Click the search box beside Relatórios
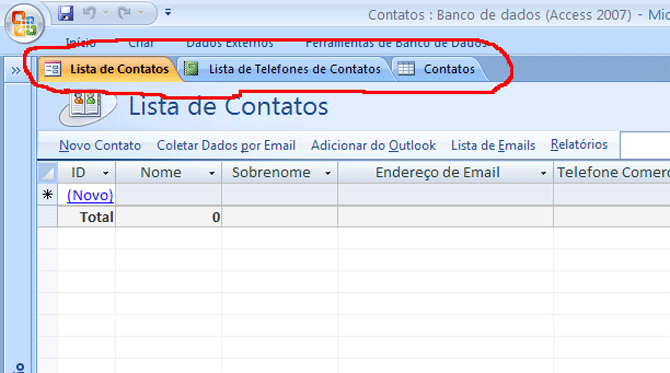Screen dimensions: 670x373 (x=645, y=145)
